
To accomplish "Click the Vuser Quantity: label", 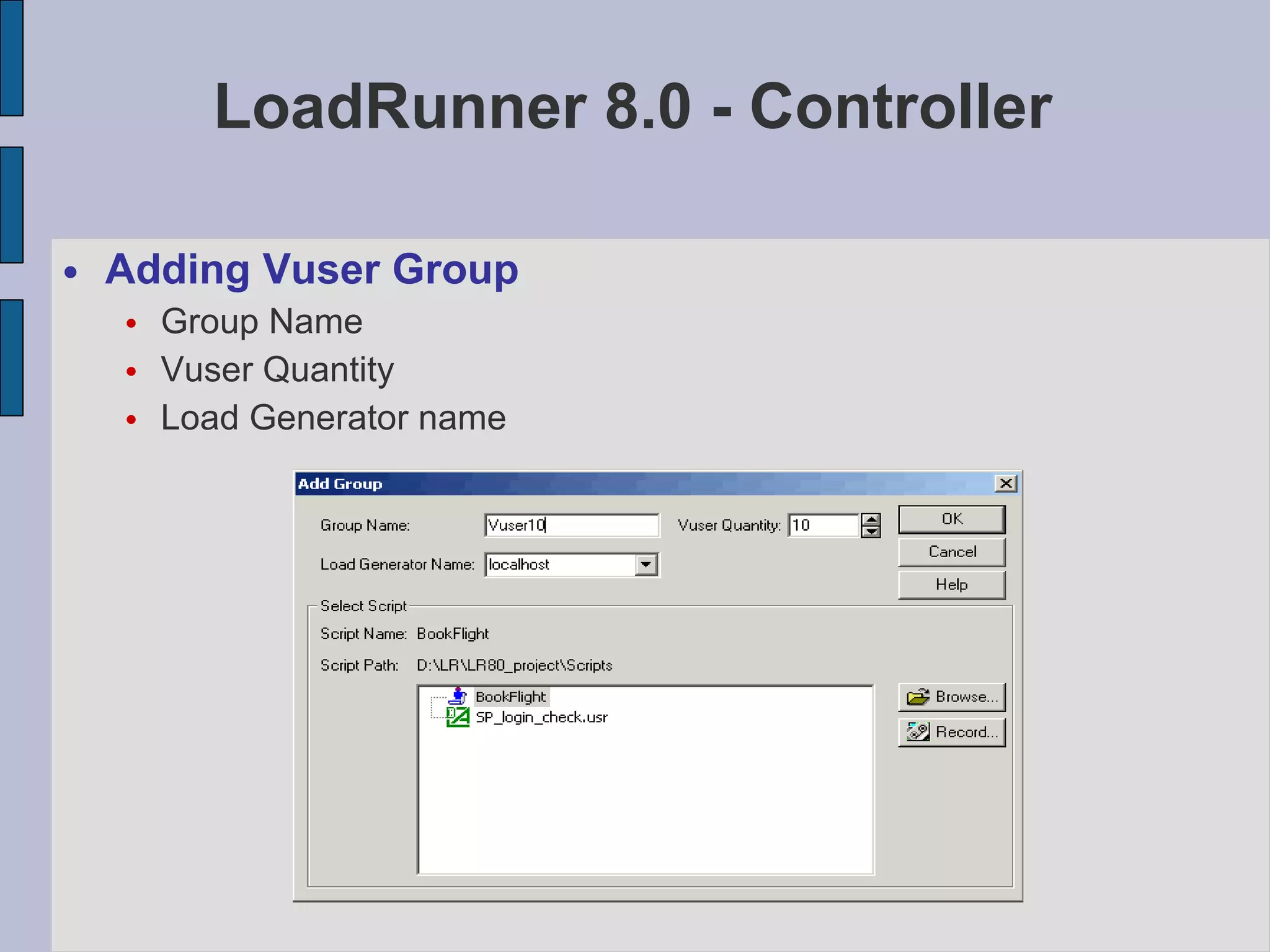I will click(x=729, y=525).
